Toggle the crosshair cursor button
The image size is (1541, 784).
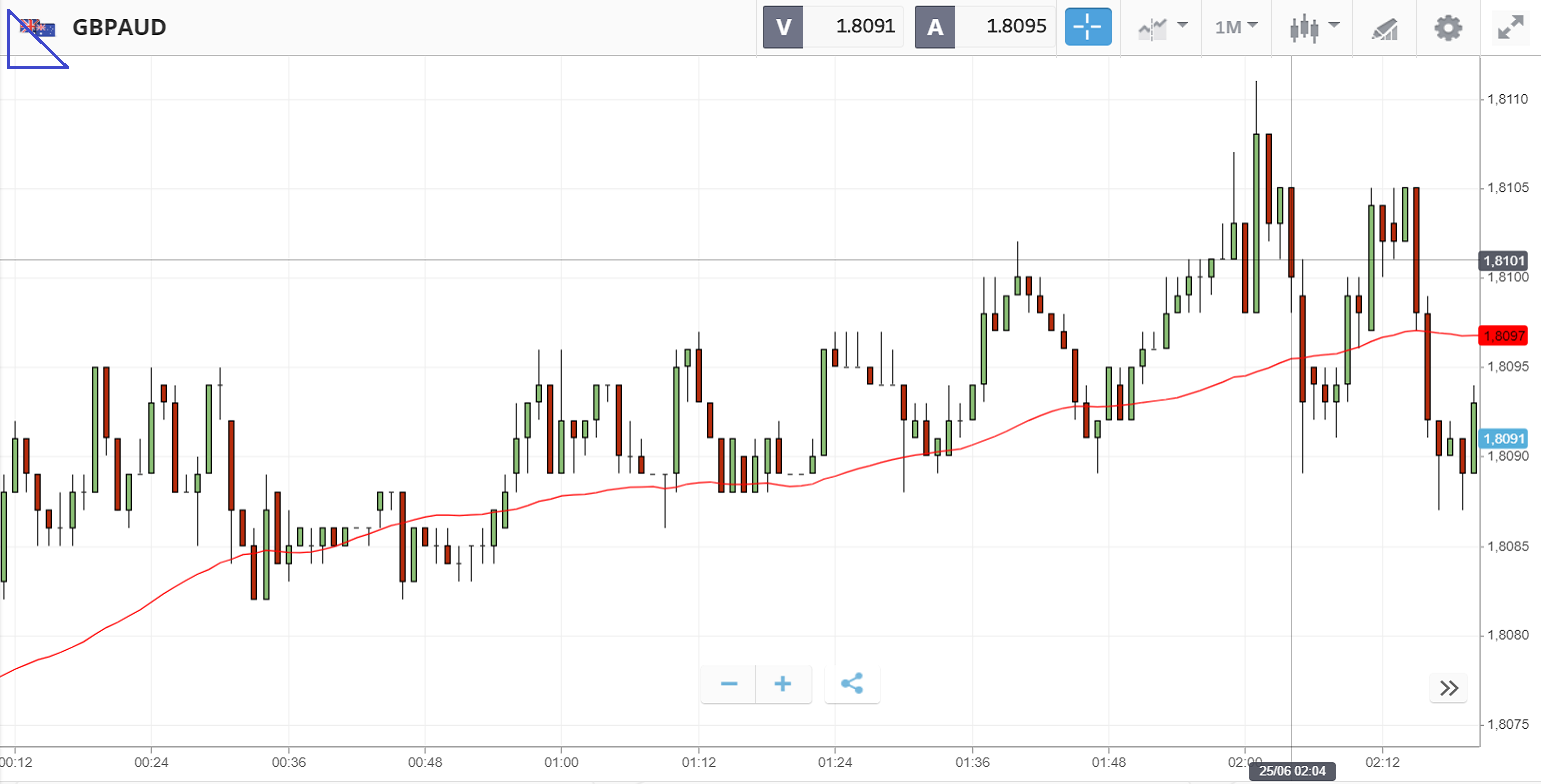(1087, 27)
